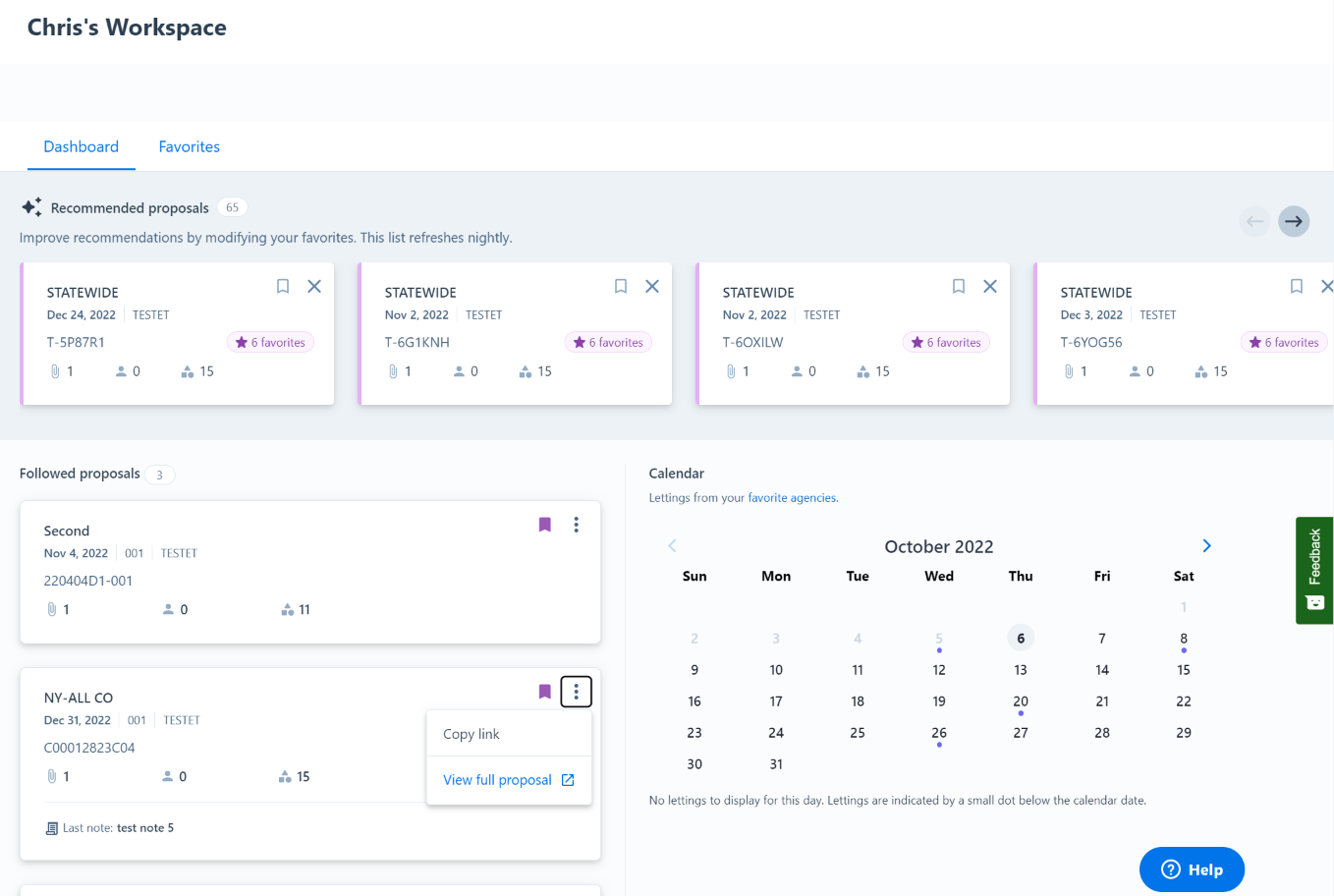Unfollow the Second proposal using its bookmark

point(545,525)
